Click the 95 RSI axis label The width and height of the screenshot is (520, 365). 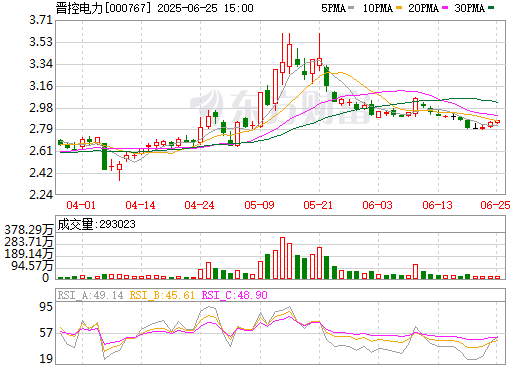(46, 307)
